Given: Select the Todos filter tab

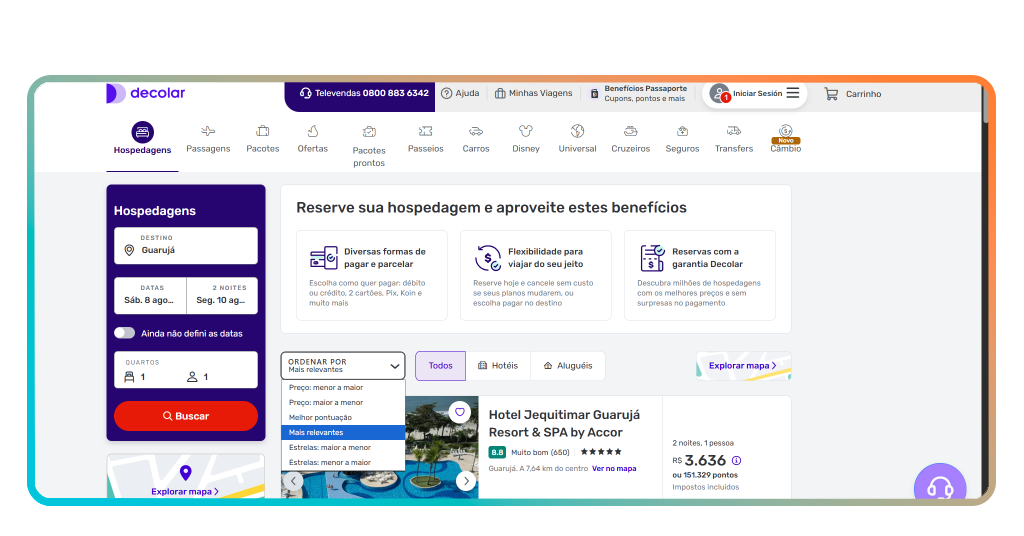Looking at the screenshot, I should coord(441,366).
